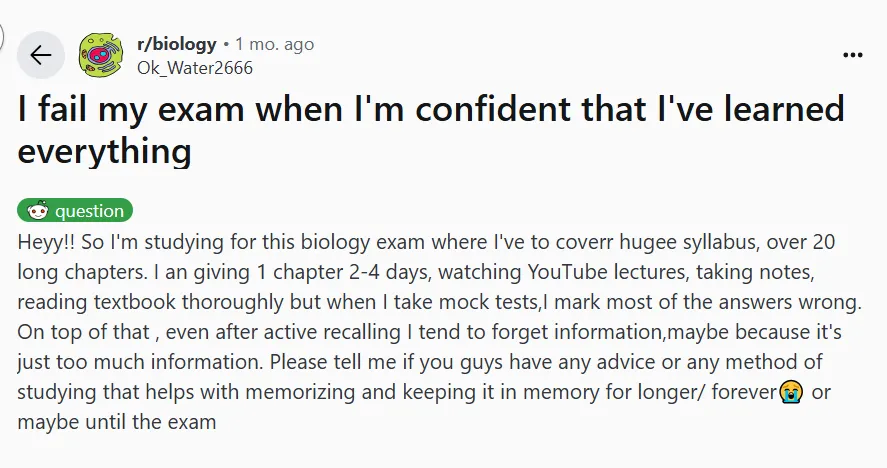Screen dimensions: 887x468
Task: Open the r/biology cell avatar icon
Action: click(101, 55)
